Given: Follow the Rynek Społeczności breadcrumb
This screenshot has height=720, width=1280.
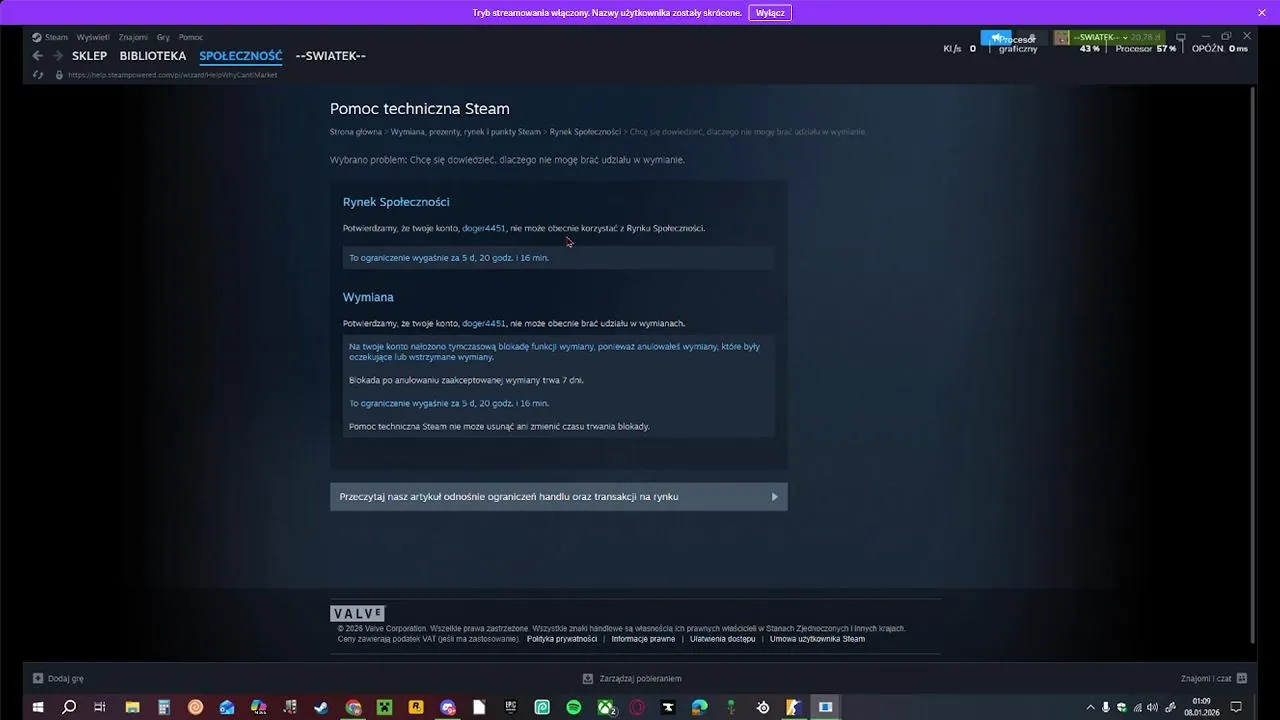Looking at the screenshot, I should (585, 132).
